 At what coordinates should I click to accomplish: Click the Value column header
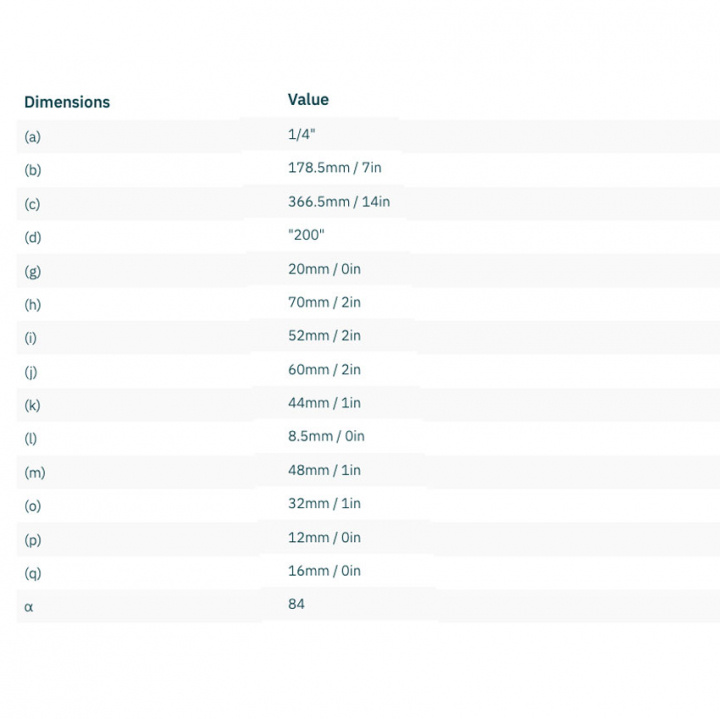(x=308, y=100)
